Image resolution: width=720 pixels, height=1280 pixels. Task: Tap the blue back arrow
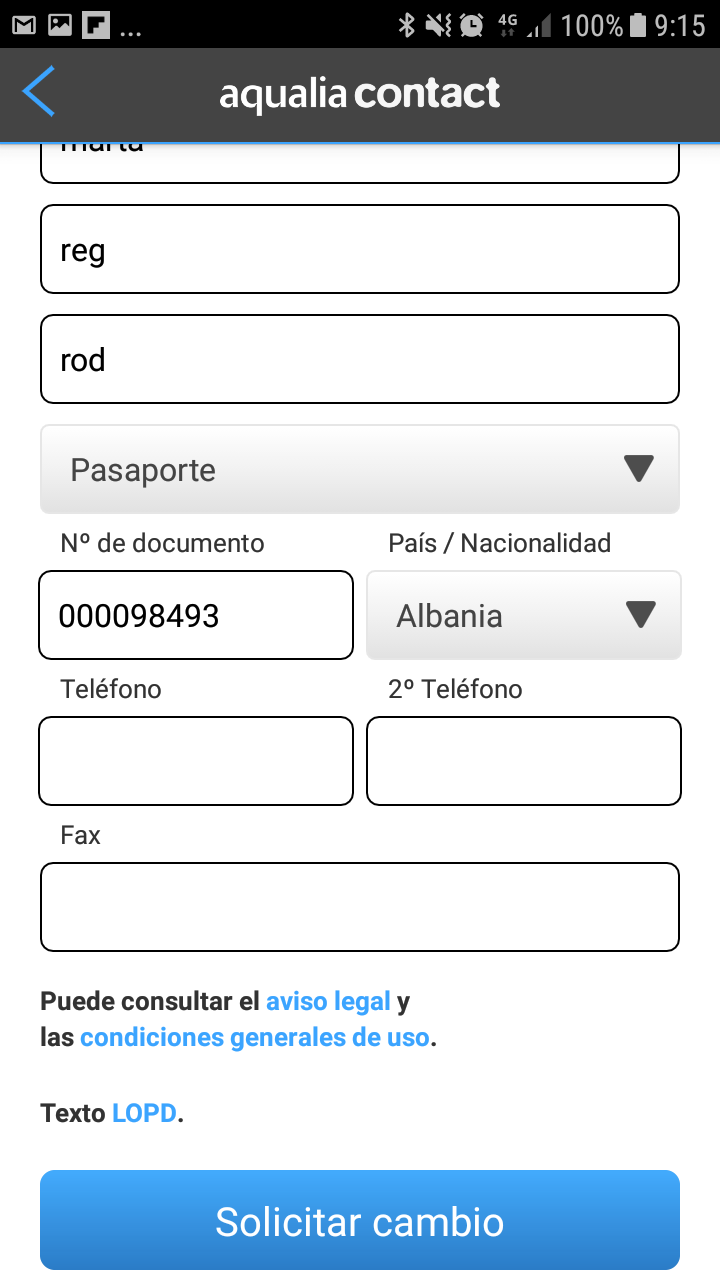point(38,93)
